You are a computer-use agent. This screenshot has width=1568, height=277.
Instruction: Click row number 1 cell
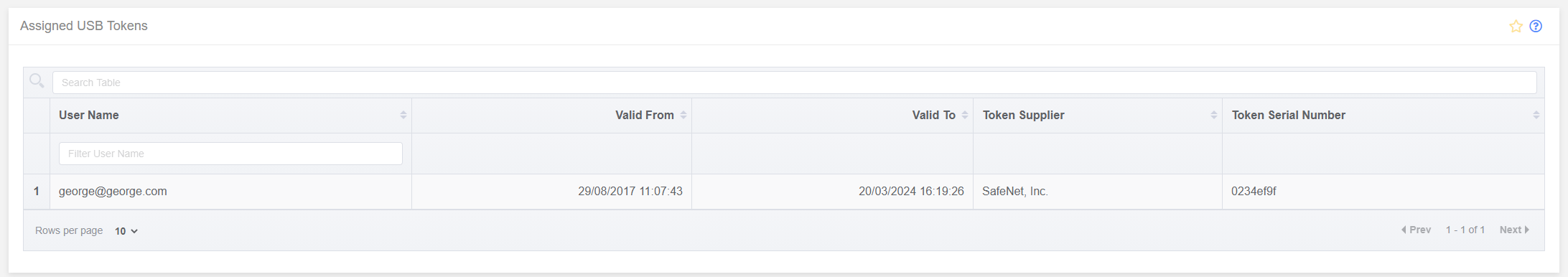pos(37,192)
